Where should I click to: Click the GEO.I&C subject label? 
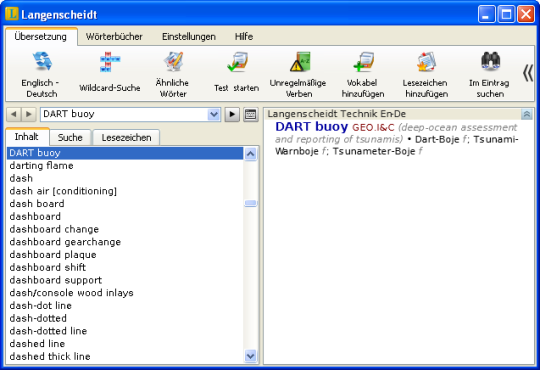[373, 128]
